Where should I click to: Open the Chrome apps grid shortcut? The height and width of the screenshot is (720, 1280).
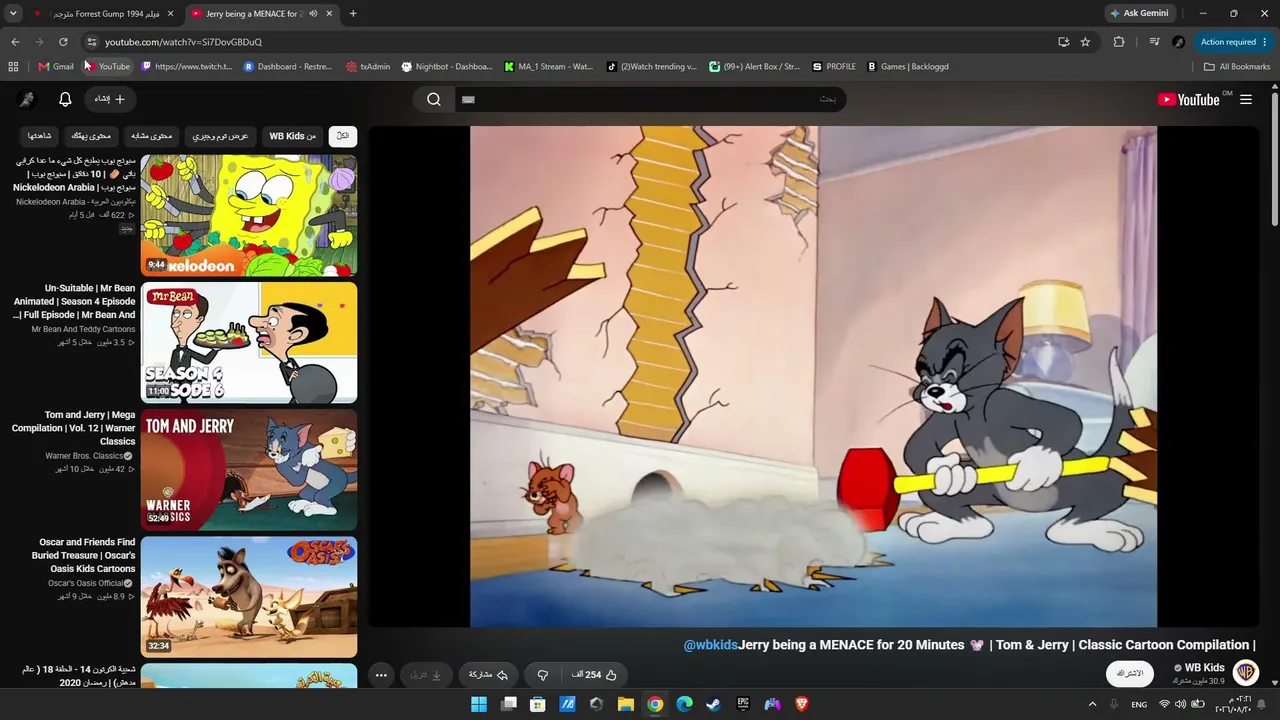pyautogui.click(x=13, y=67)
